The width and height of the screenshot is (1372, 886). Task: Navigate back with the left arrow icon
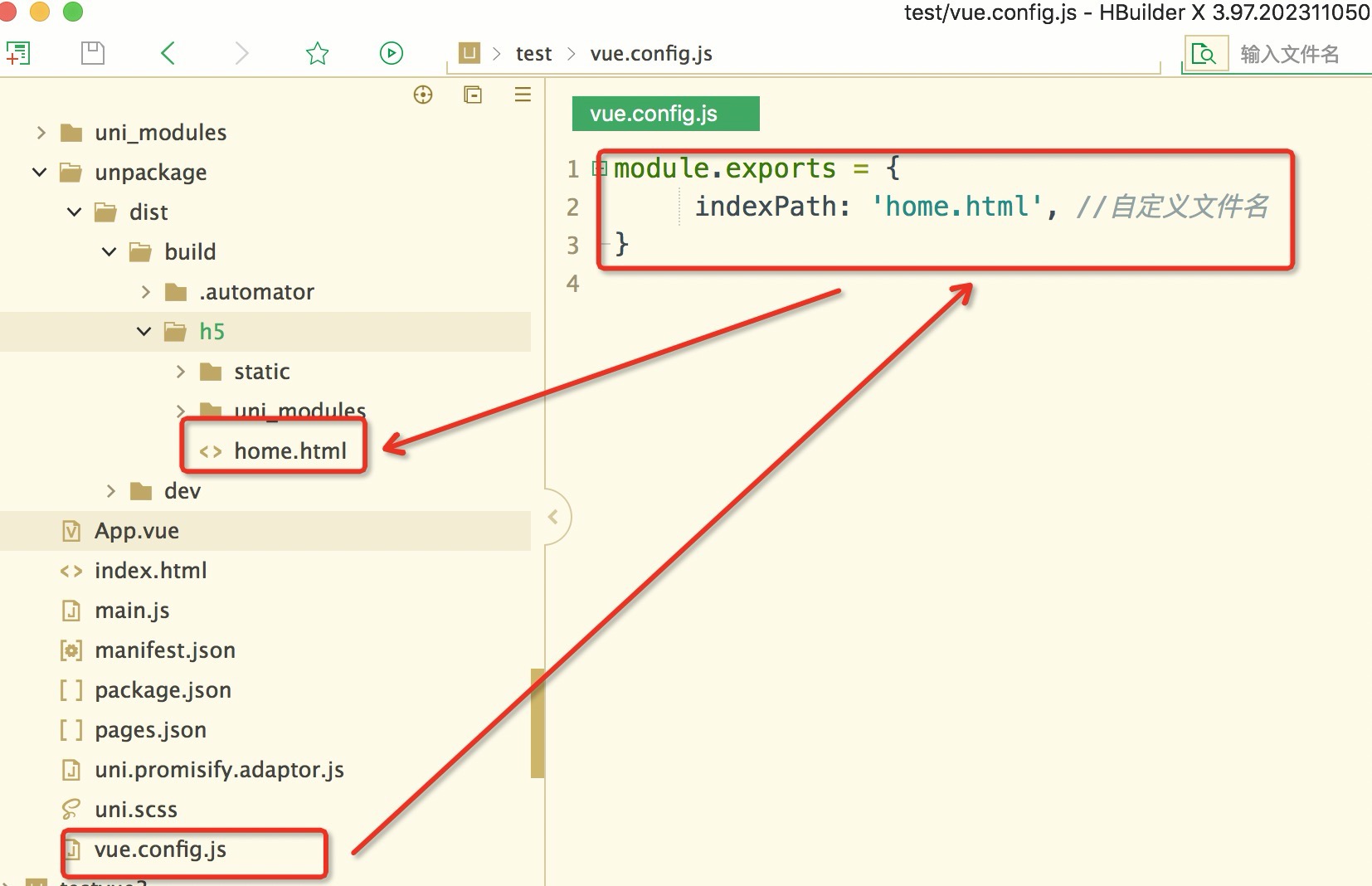click(x=168, y=54)
